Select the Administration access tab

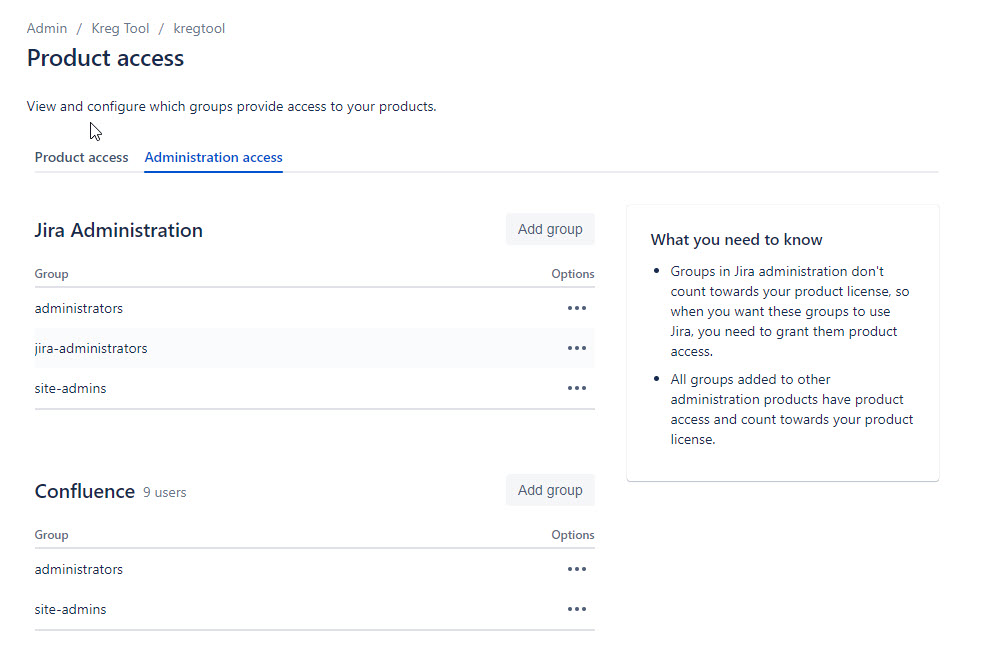pos(213,157)
